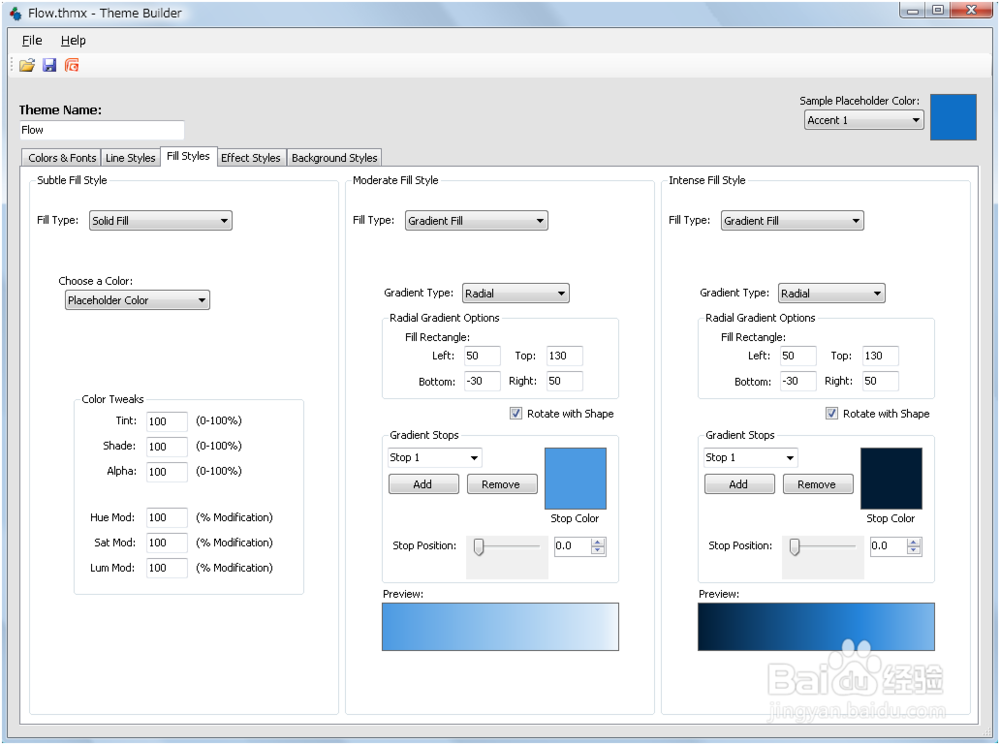Click Intense Fill Rectangle Right field
This screenshot has width=1000, height=745.
tap(880, 381)
